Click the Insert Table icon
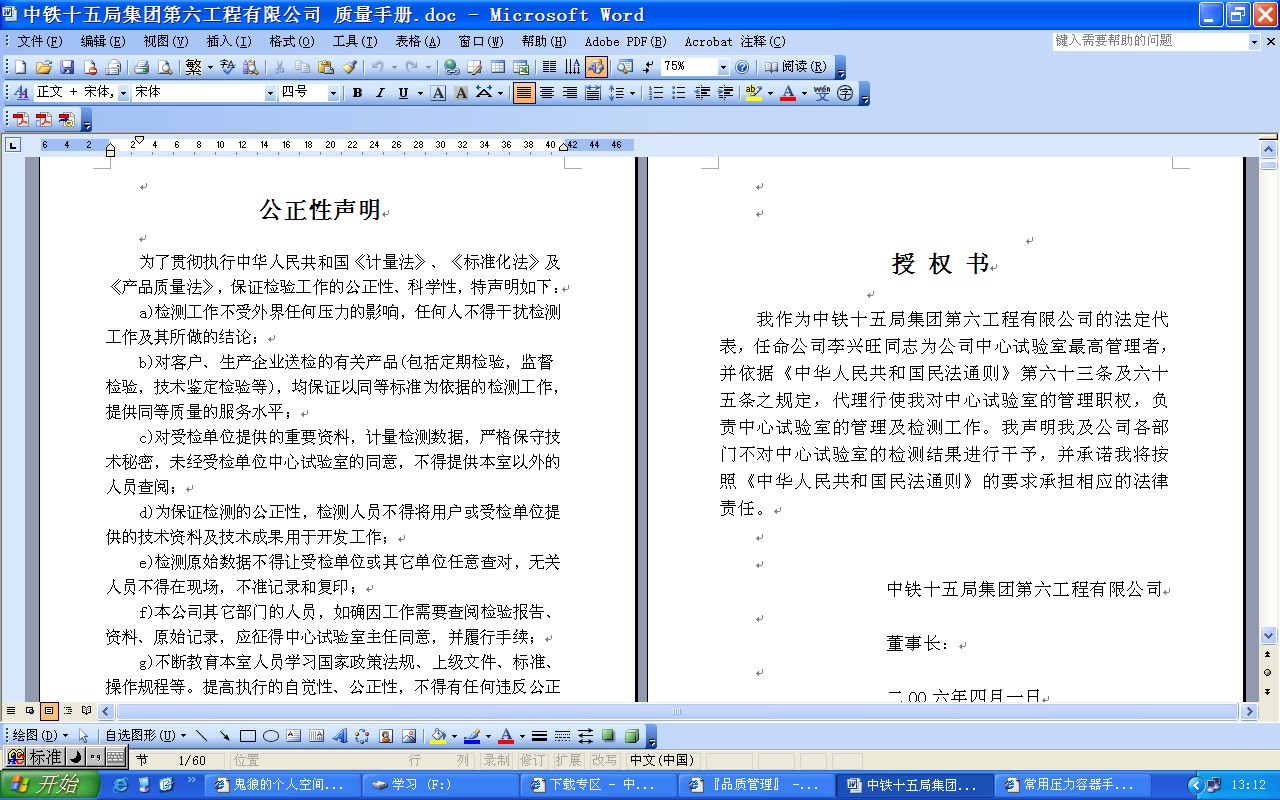 pyautogui.click(x=498, y=67)
